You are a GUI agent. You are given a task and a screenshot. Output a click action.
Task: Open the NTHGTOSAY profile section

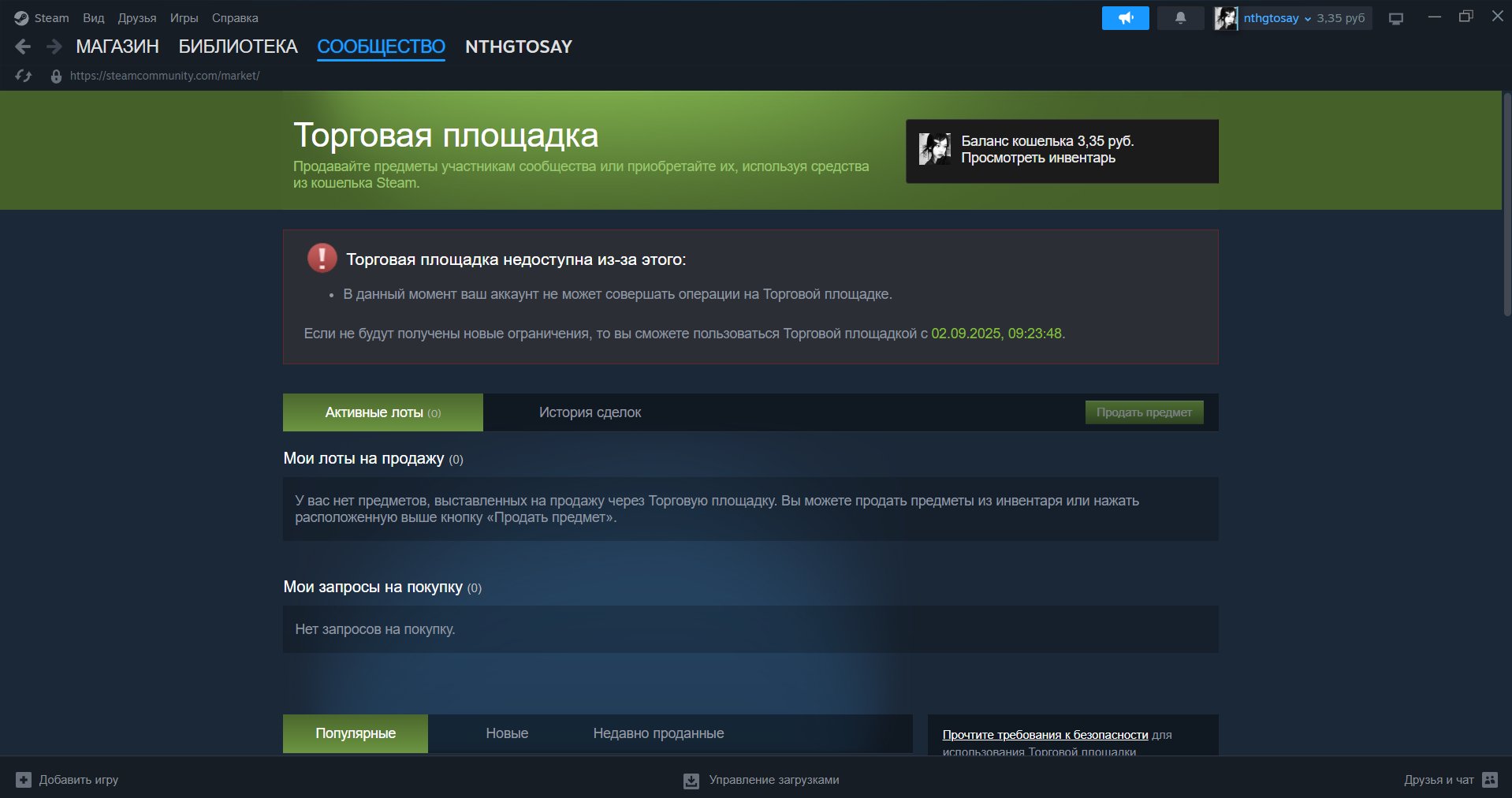point(519,47)
